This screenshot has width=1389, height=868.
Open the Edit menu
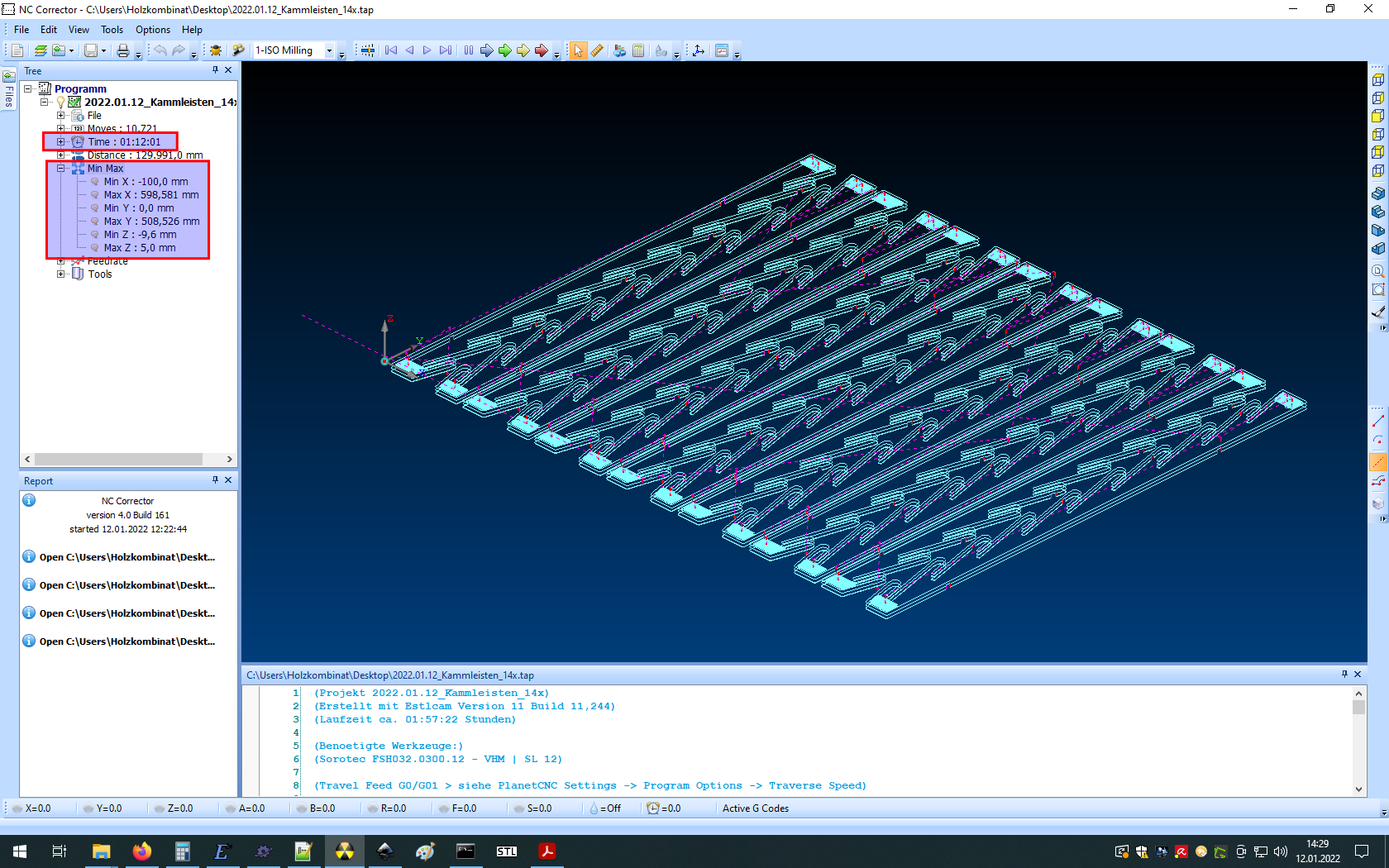49,30
